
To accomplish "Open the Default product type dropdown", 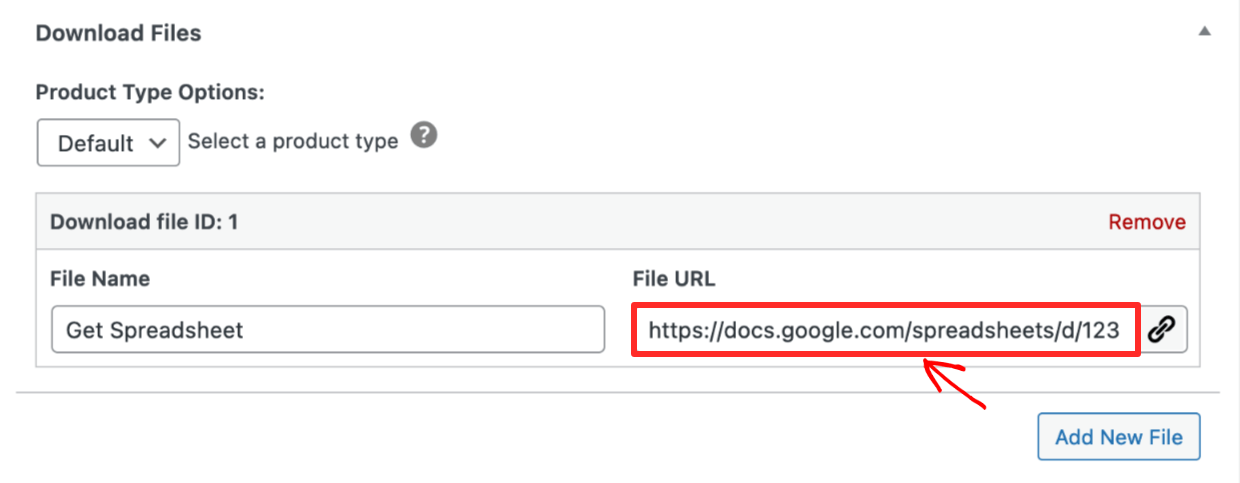I will 108,143.
